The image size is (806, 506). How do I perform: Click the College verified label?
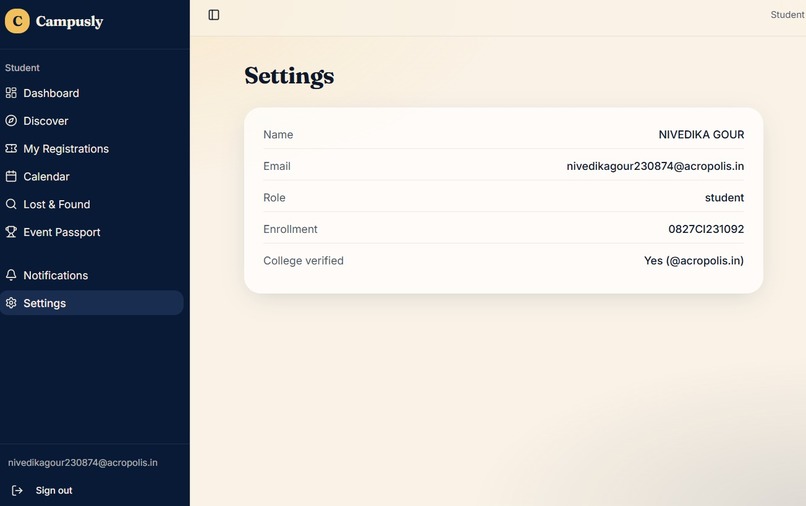click(303, 261)
